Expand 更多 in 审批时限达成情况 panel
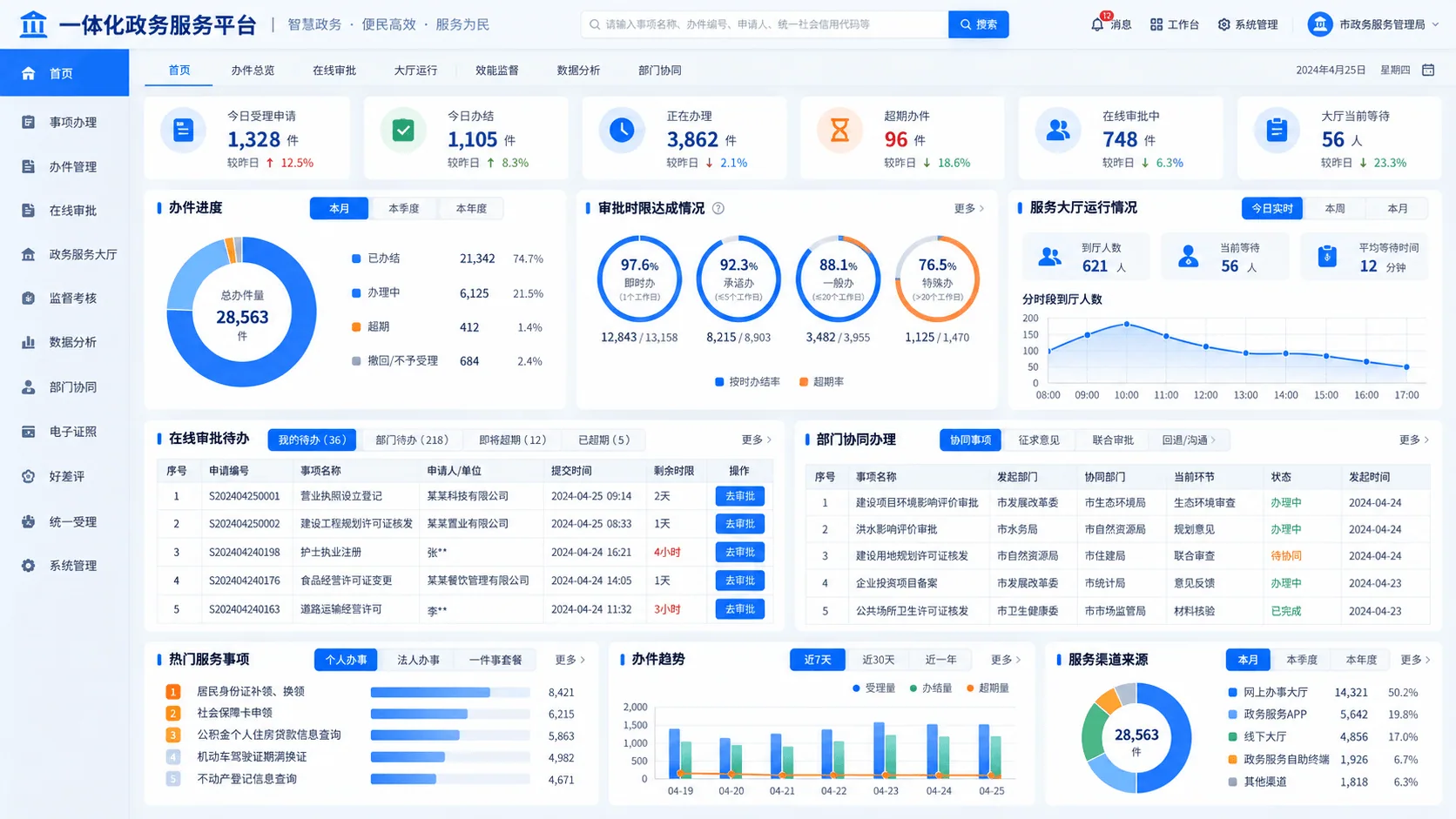 pyautogui.click(x=969, y=209)
